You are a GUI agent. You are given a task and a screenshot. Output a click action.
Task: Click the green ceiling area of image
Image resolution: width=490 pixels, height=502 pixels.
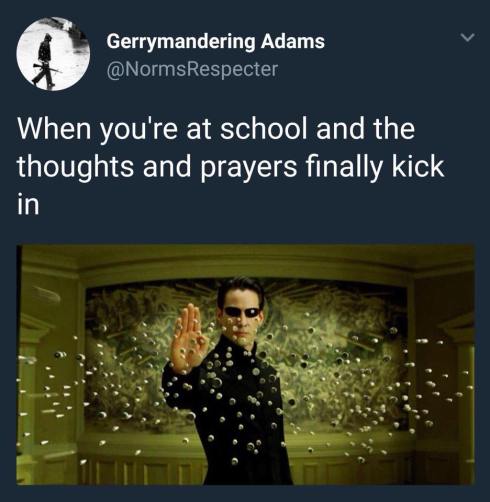245,260
